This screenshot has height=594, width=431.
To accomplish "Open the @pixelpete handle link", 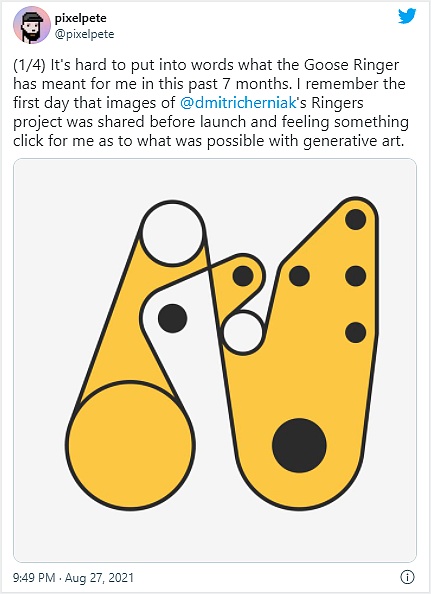I will pyautogui.click(x=84, y=34).
